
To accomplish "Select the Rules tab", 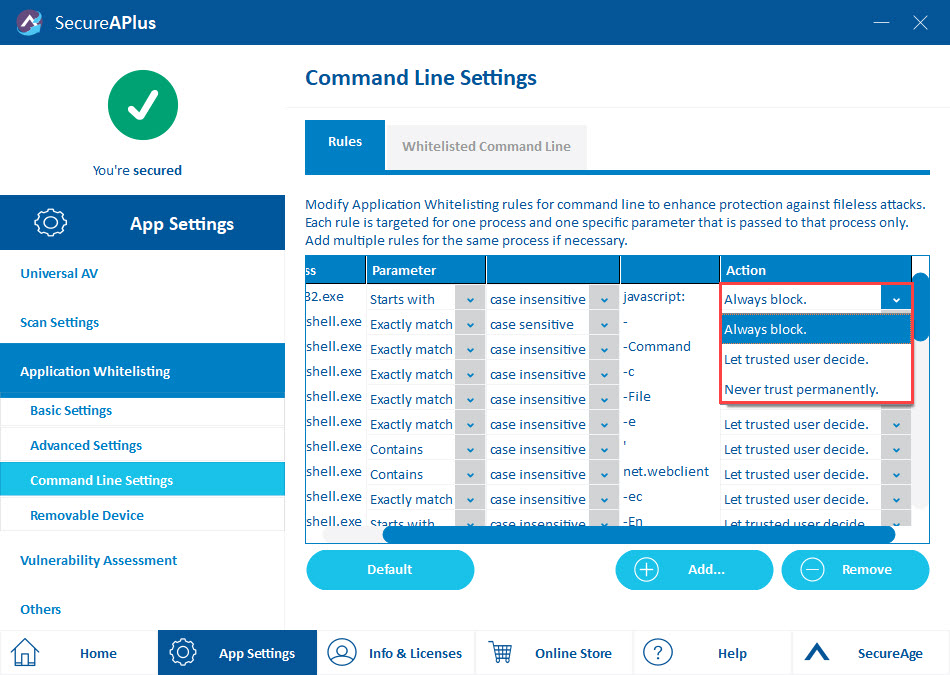I will click(x=345, y=142).
